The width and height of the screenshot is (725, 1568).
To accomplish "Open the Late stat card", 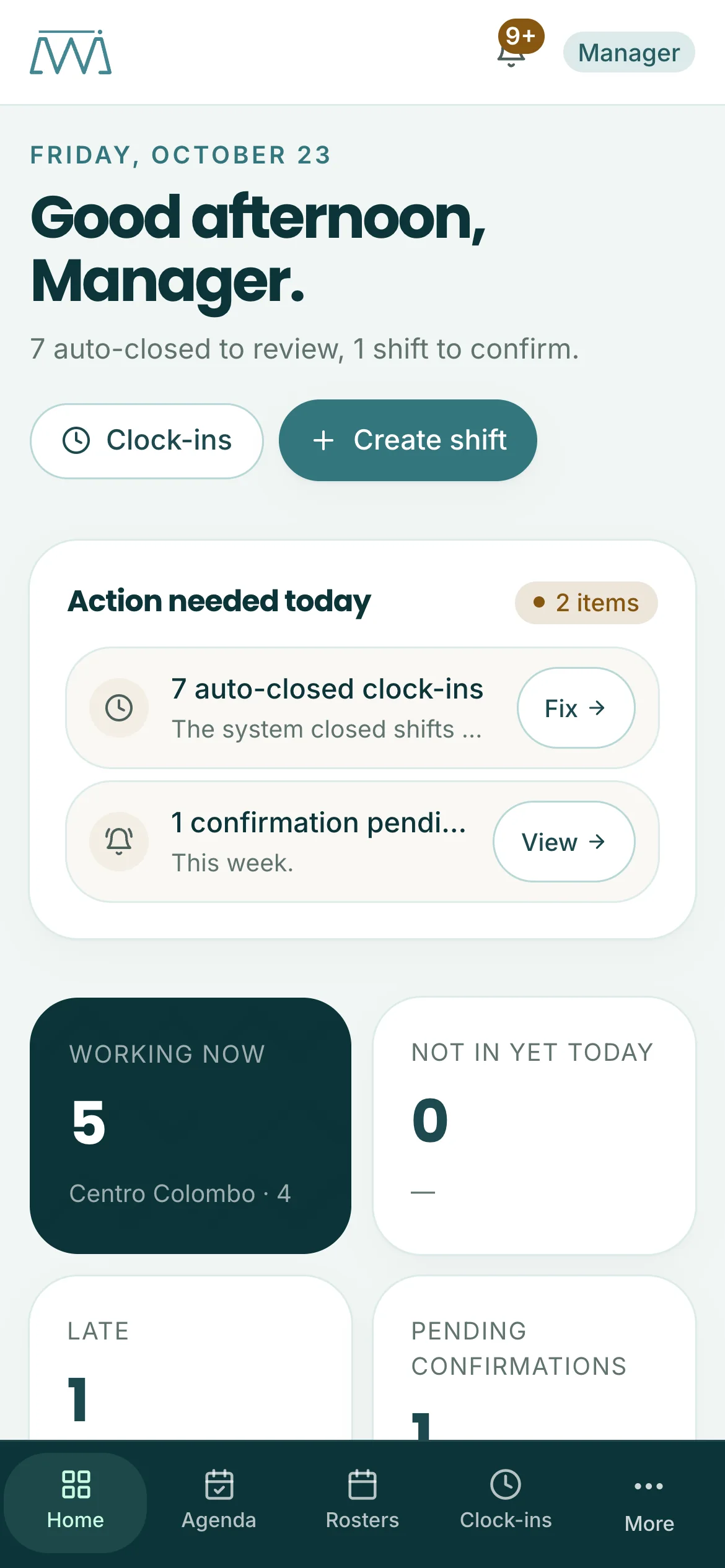I will pos(190,1357).
